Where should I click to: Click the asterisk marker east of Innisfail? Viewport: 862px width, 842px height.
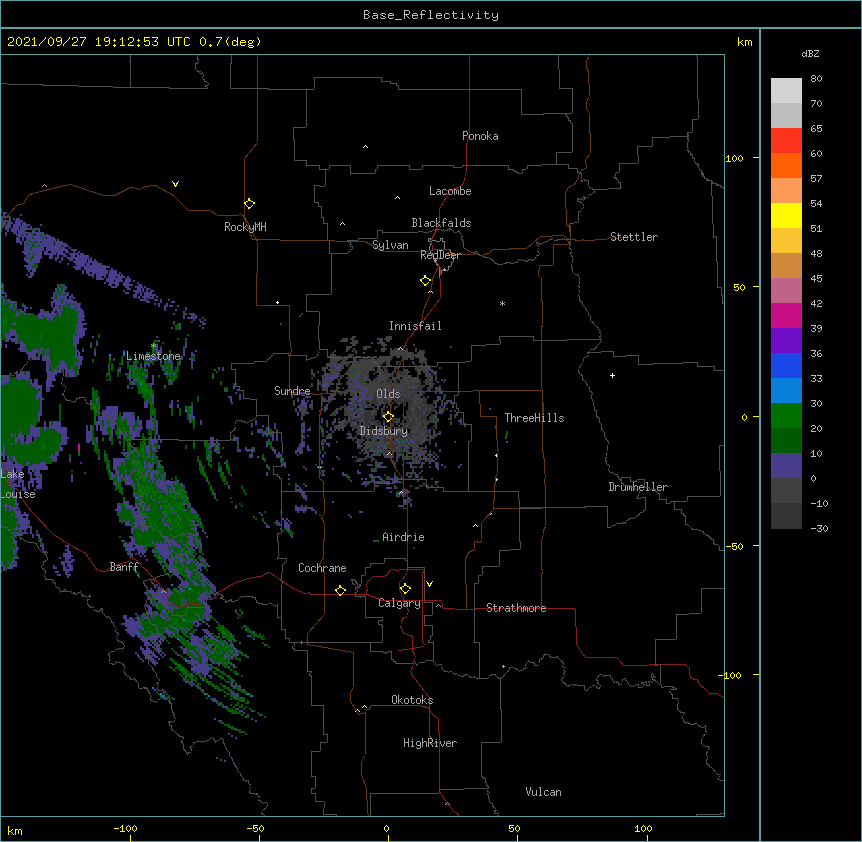pyautogui.click(x=502, y=303)
